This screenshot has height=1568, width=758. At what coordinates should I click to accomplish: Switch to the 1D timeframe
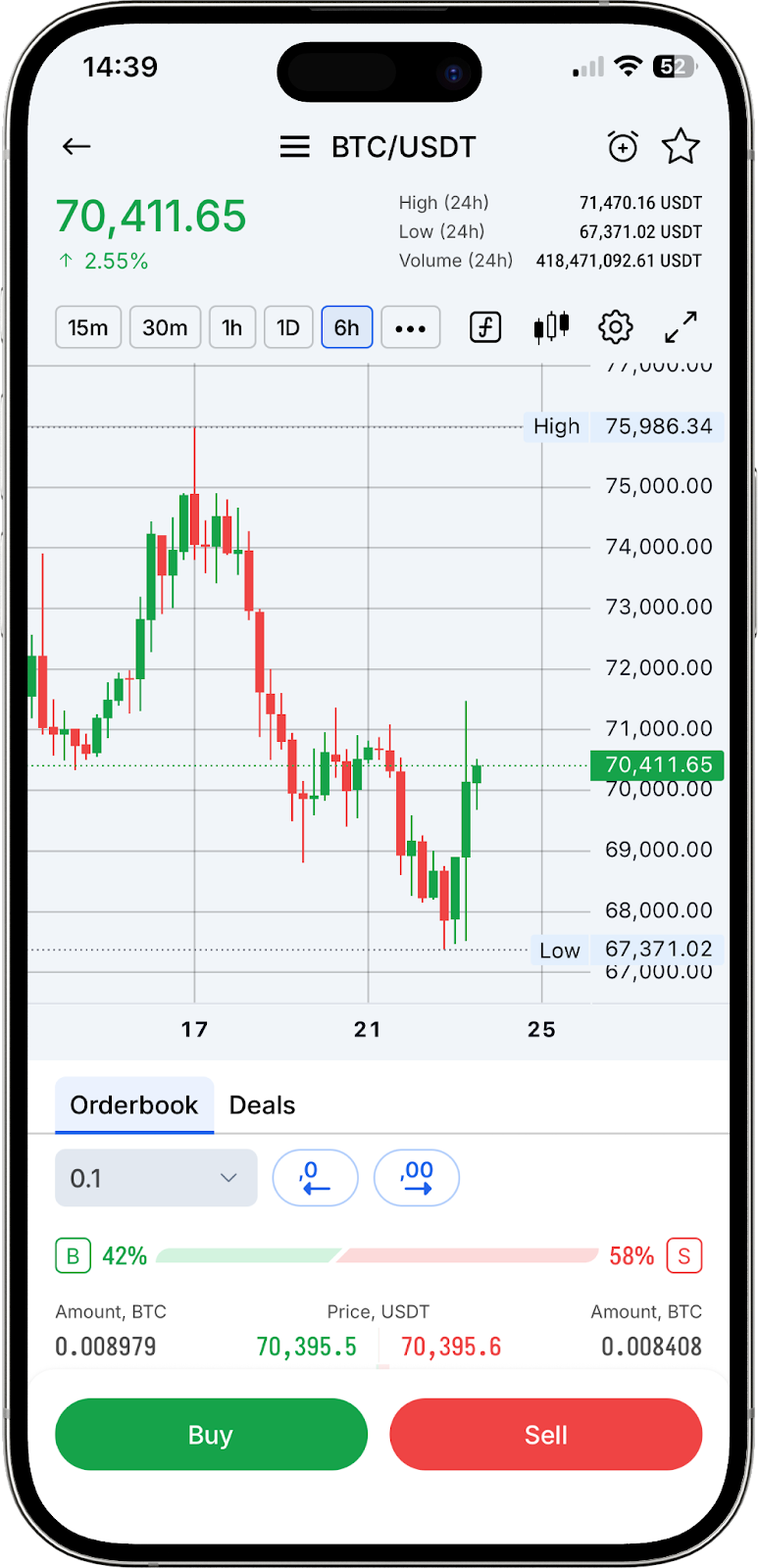pos(288,327)
